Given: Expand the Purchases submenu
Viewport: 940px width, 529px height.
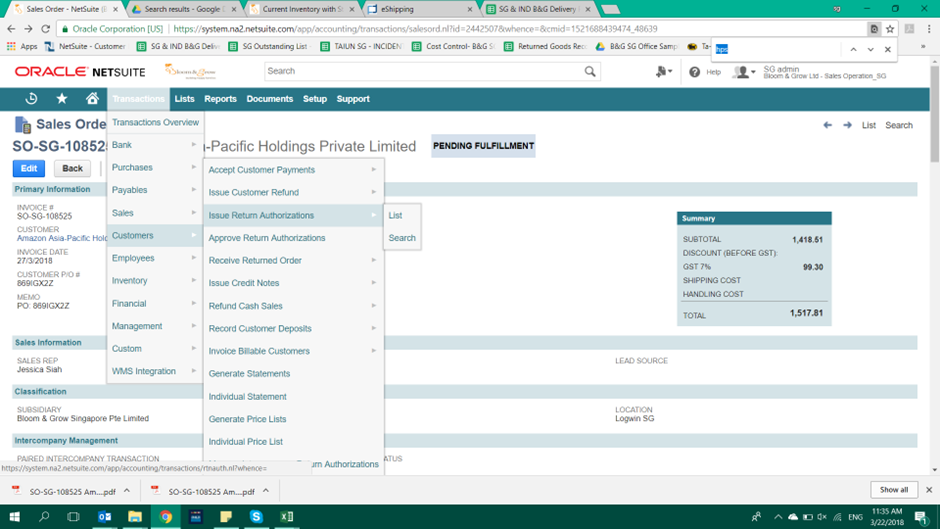Looking at the screenshot, I should (155, 167).
